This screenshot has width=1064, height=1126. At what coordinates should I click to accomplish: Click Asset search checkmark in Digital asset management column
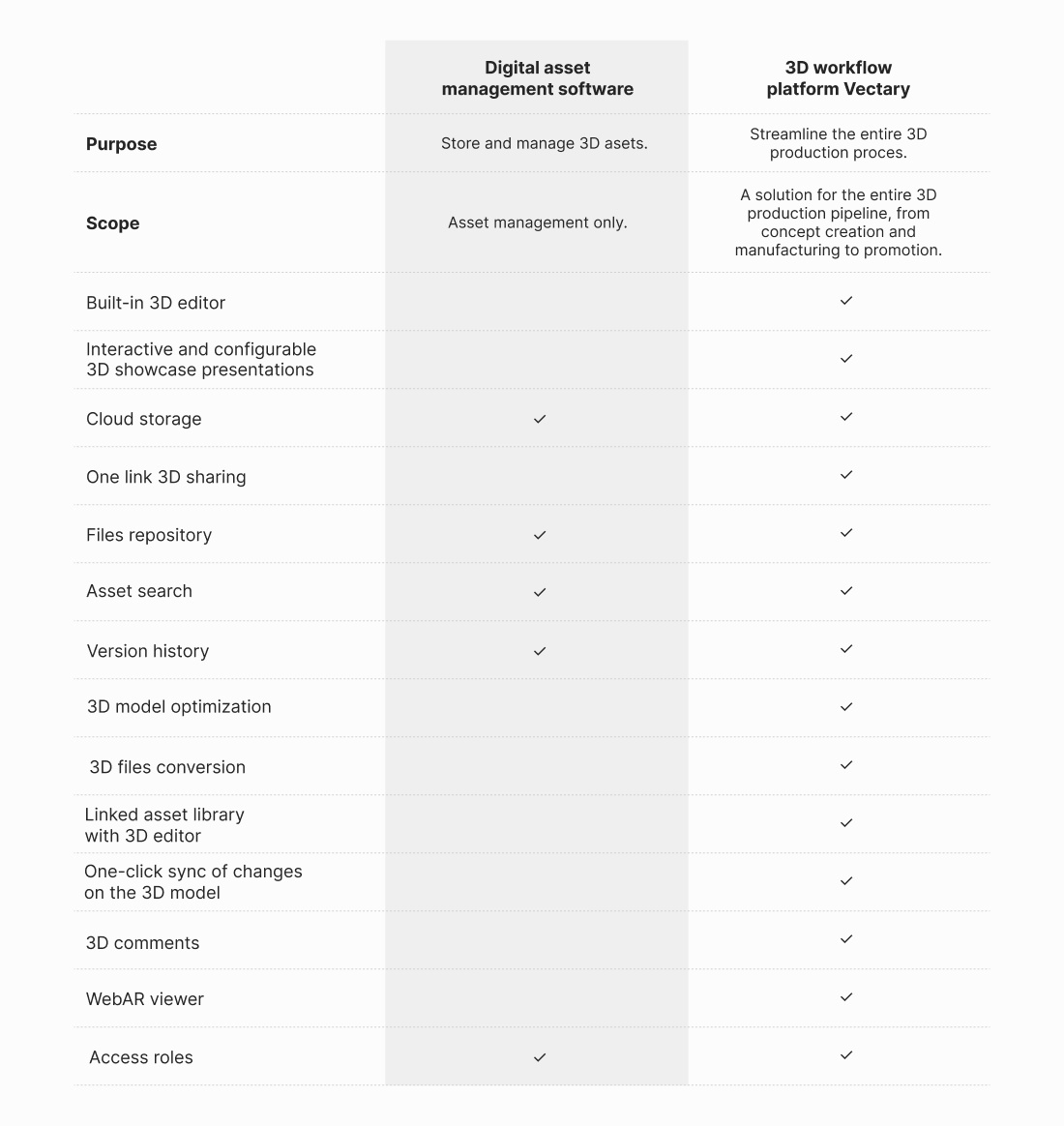click(x=540, y=592)
